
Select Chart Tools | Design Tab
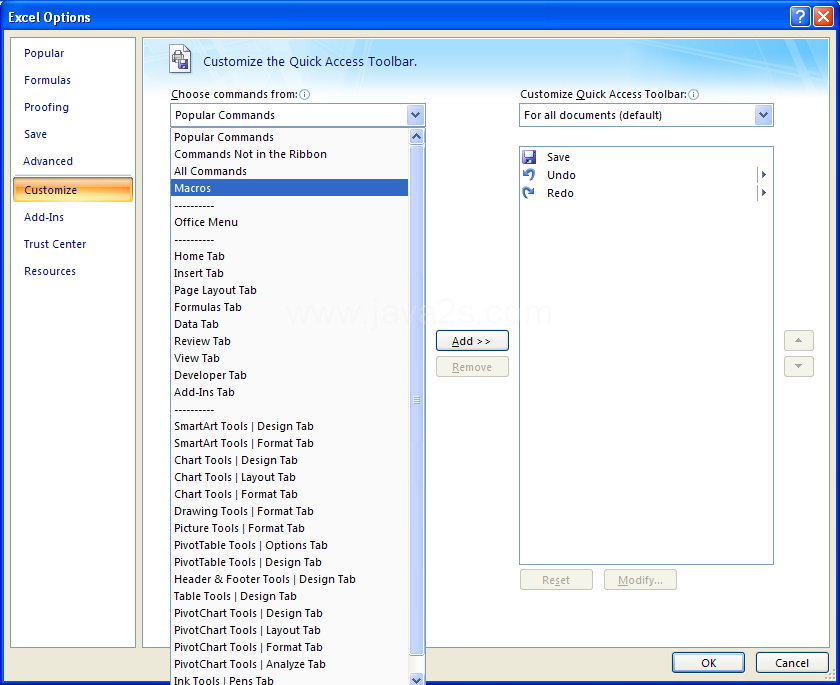point(289,460)
